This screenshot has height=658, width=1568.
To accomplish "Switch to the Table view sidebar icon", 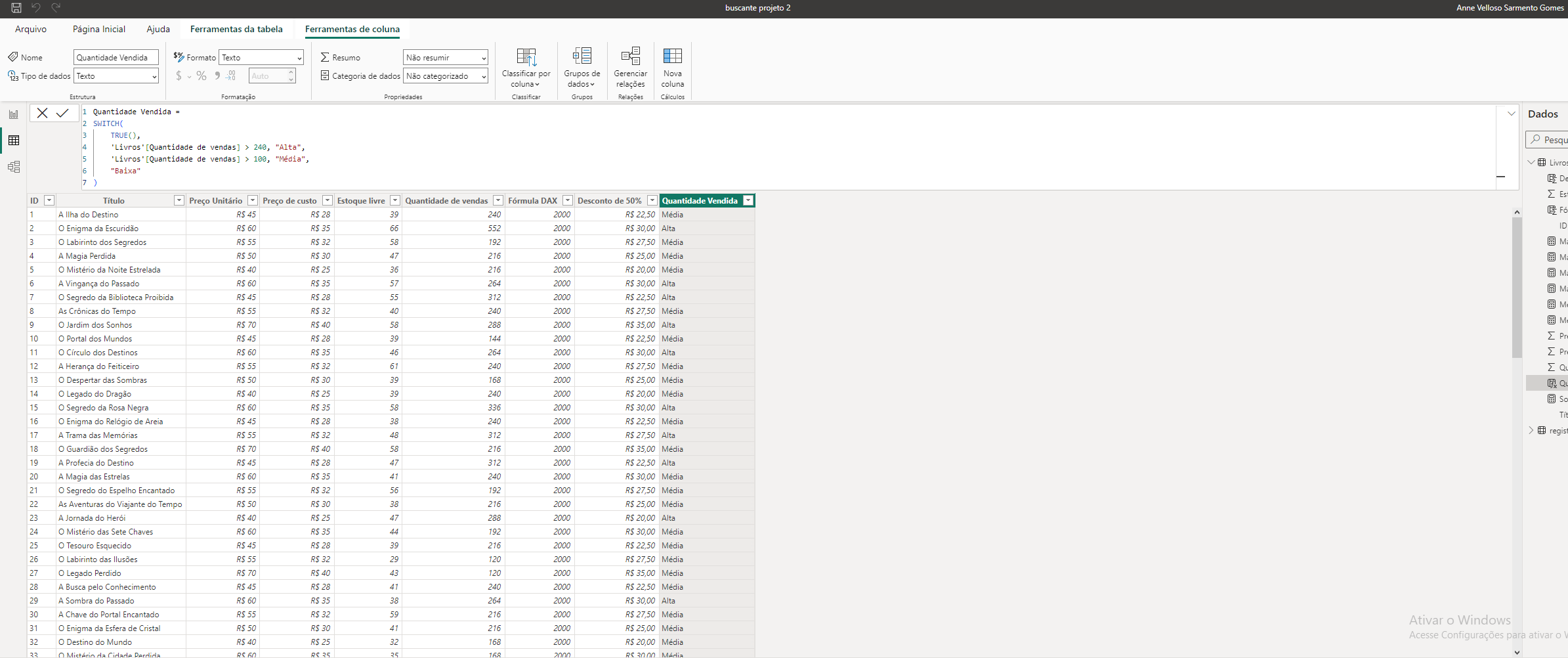I will [14, 141].
